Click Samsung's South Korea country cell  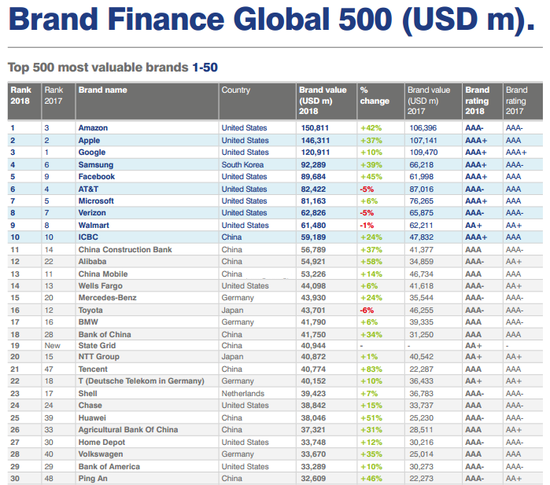242,165
